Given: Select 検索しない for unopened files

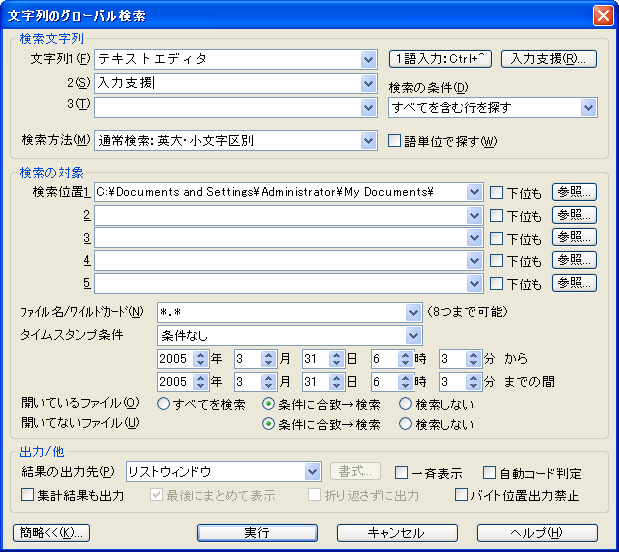Looking at the screenshot, I should coord(405,424).
